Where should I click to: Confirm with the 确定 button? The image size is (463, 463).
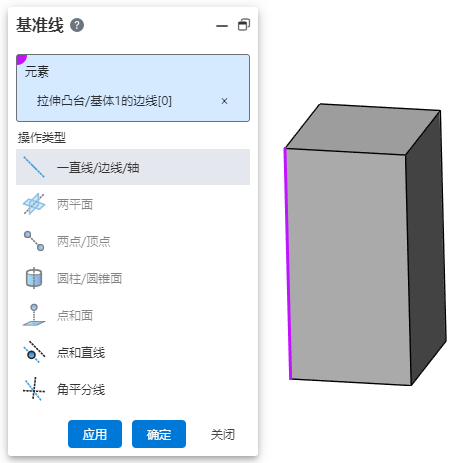pos(159,434)
